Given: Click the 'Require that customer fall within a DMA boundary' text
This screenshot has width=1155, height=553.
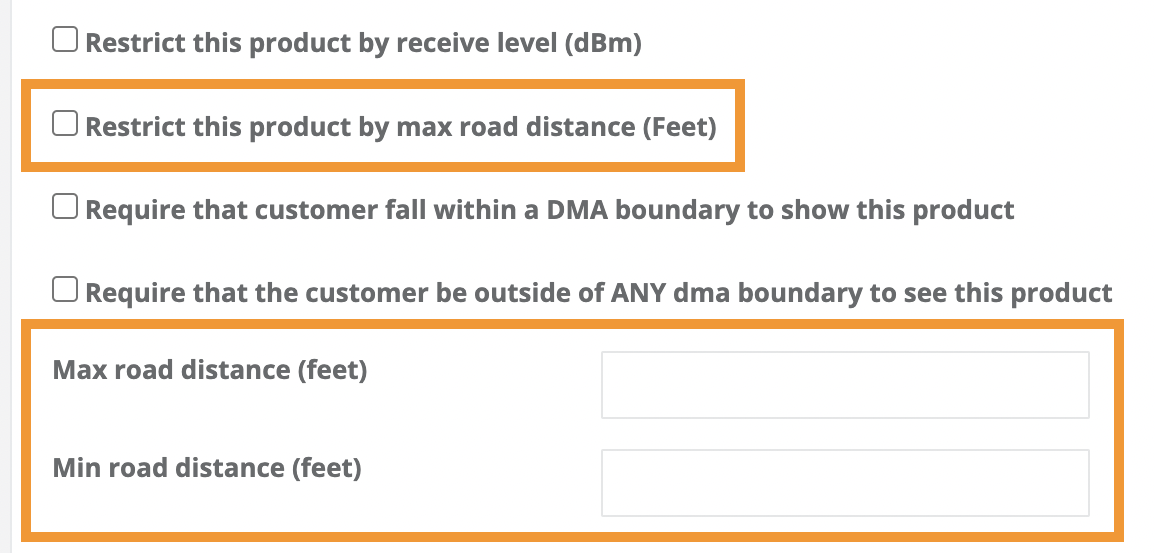Looking at the screenshot, I should coord(549,210).
